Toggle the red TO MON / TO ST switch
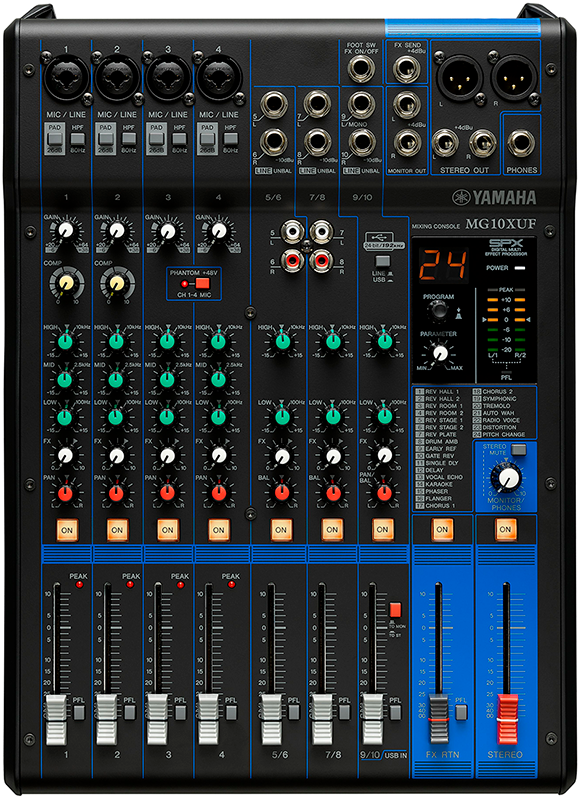The height and width of the screenshot is (800, 581). click(x=395, y=610)
